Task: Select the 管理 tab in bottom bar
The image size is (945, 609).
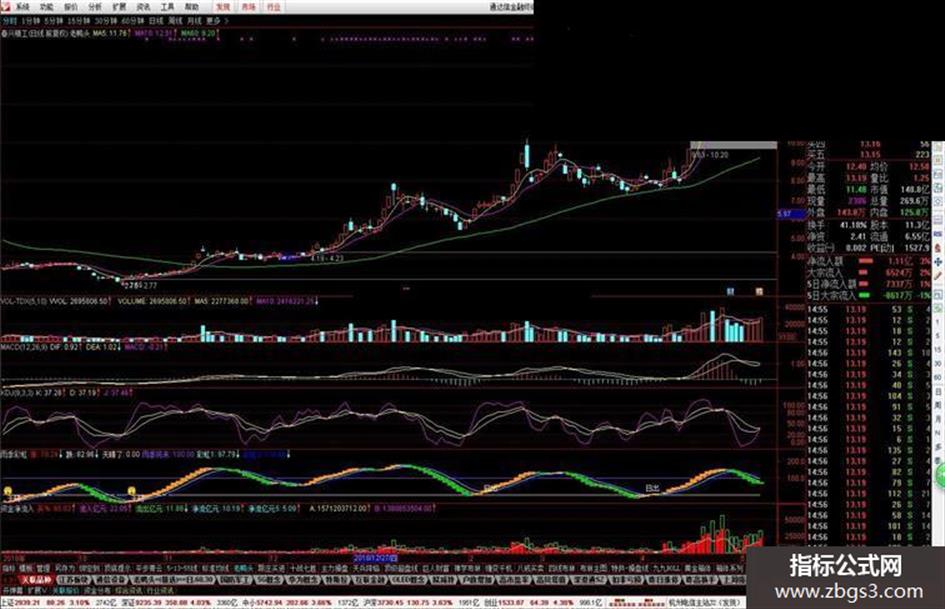Action: pos(43,568)
